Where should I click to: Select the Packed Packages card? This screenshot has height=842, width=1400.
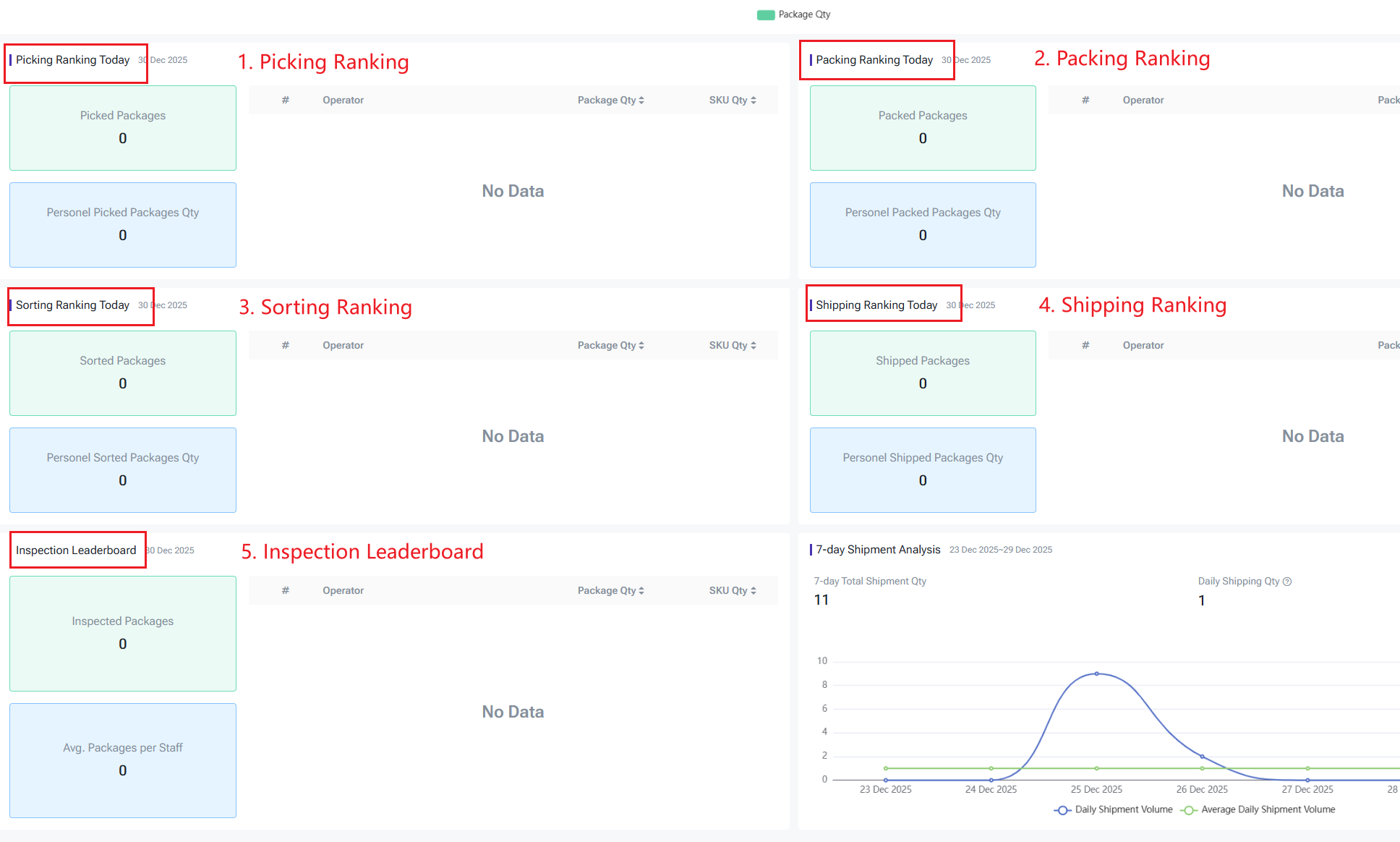click(x=923, y=128)
